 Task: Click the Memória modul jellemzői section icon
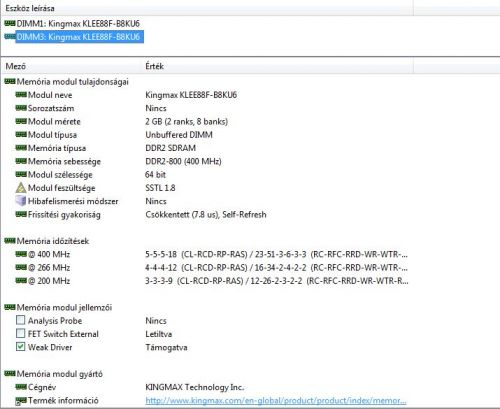pos(10,307)
